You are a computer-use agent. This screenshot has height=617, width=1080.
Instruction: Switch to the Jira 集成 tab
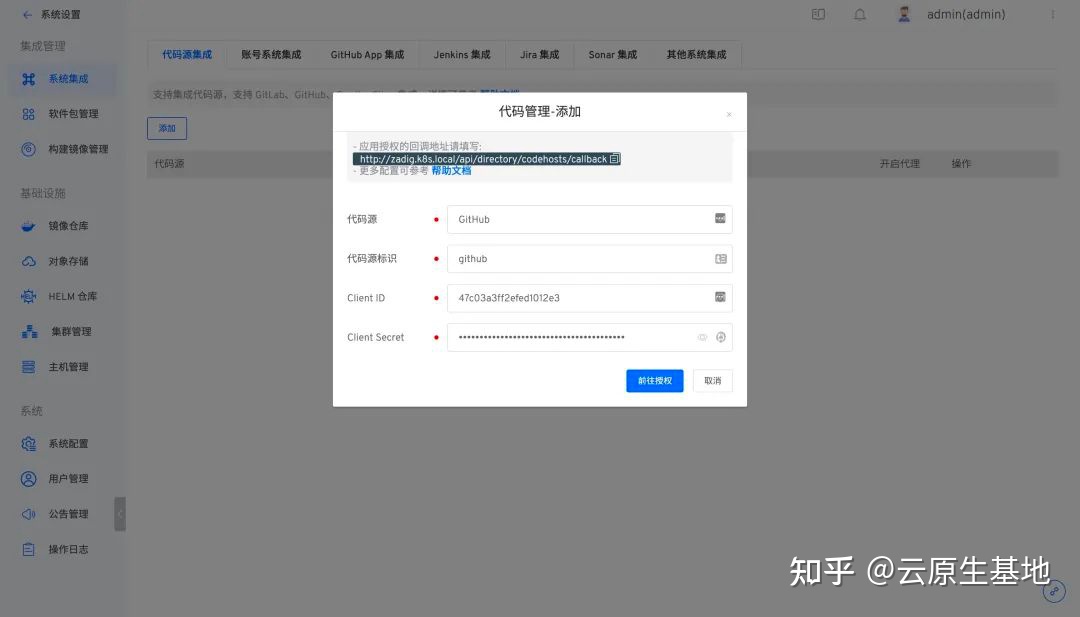point(539,55)
